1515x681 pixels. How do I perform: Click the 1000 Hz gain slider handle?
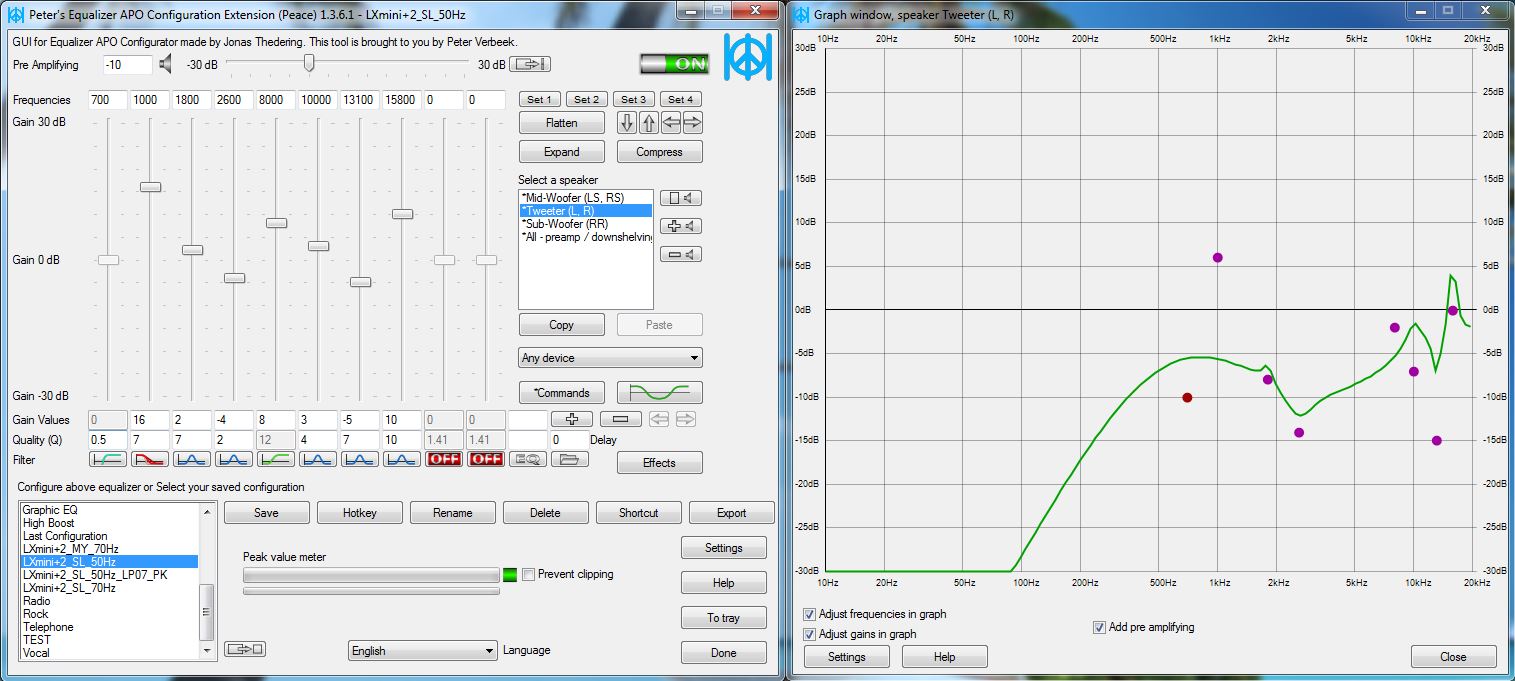150,187
